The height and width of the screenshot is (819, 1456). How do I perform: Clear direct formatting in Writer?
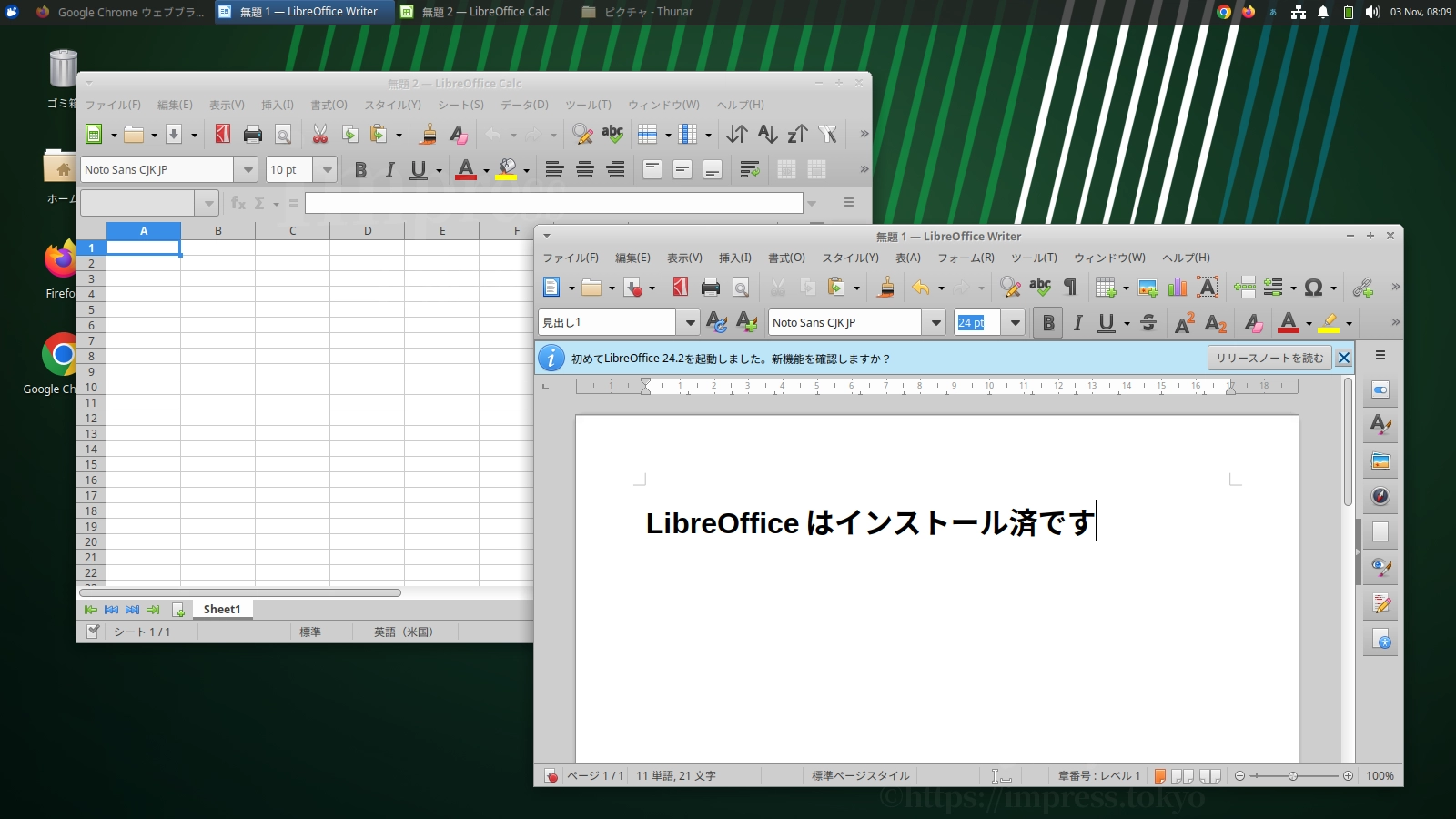(x=1253, y=322)
